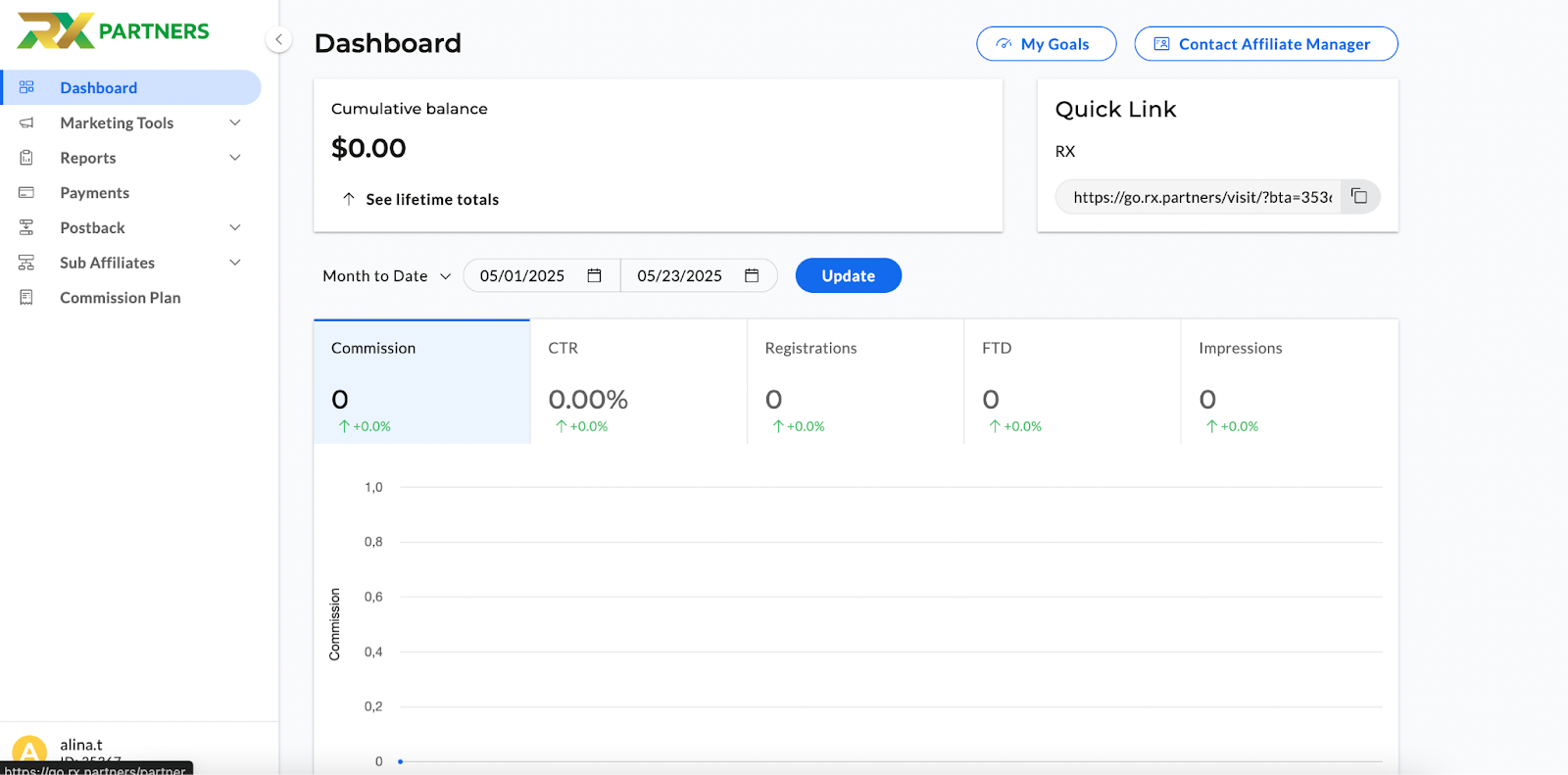Open calendar for start date 05/01/2025

click(x=594, y=276)
